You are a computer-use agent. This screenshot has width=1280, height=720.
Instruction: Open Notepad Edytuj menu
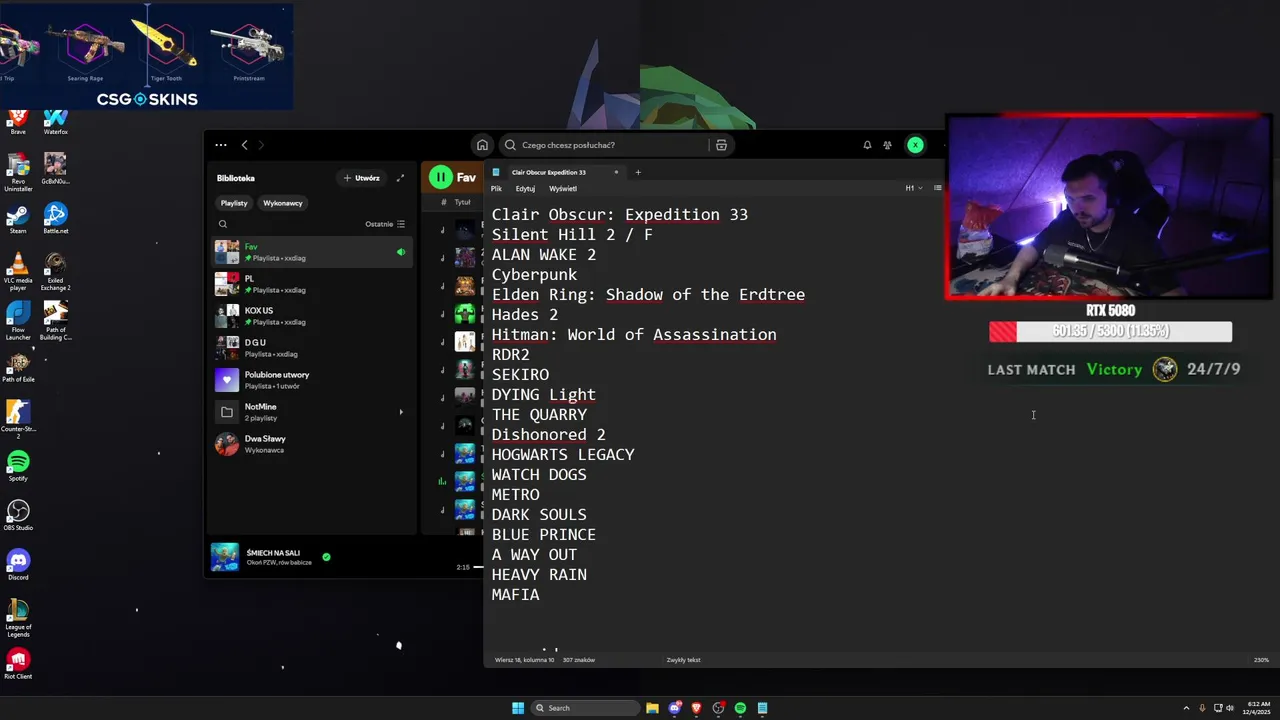(525, 188)
